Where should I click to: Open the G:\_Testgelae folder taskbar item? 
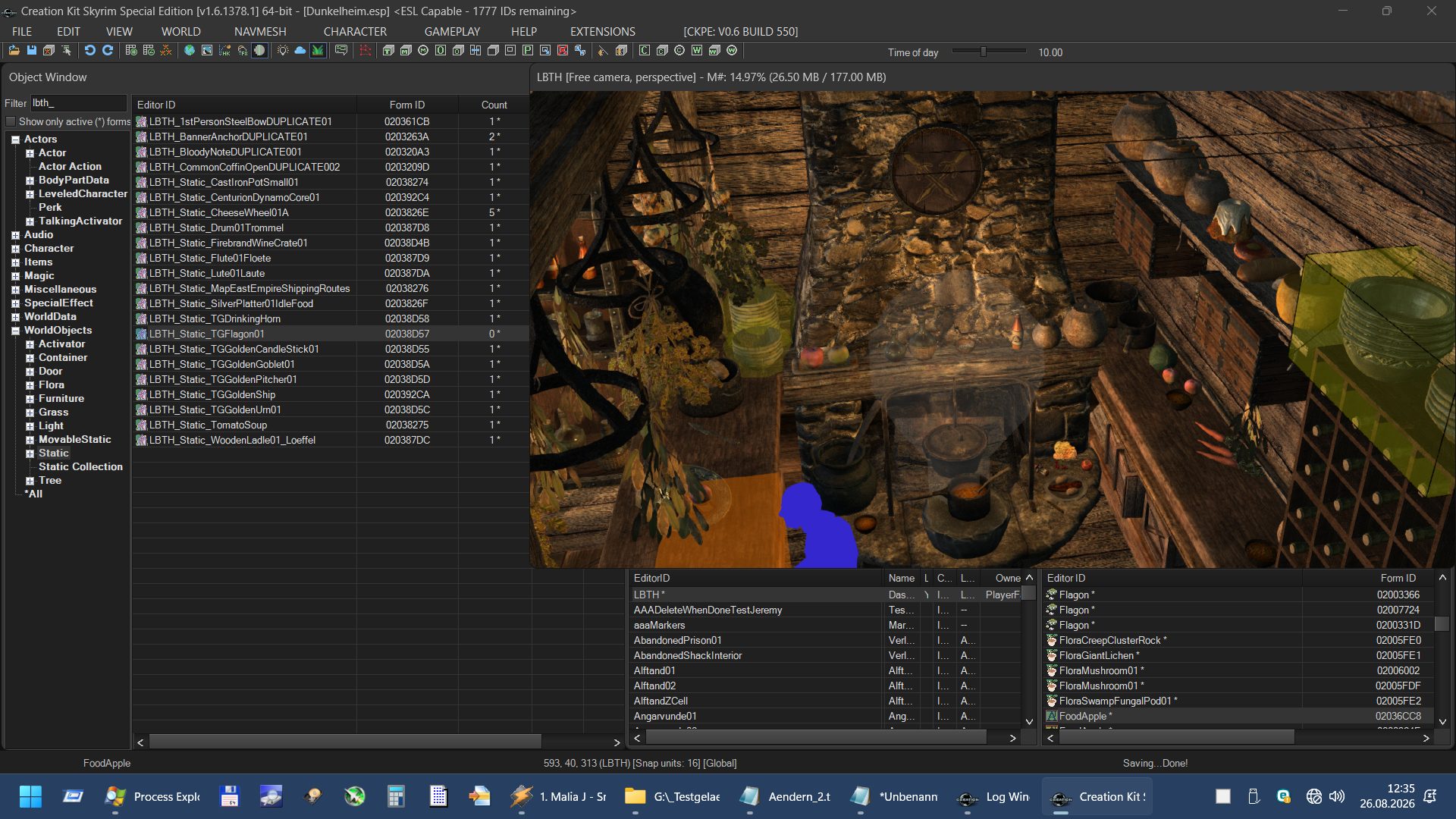(x=672, y=796)
